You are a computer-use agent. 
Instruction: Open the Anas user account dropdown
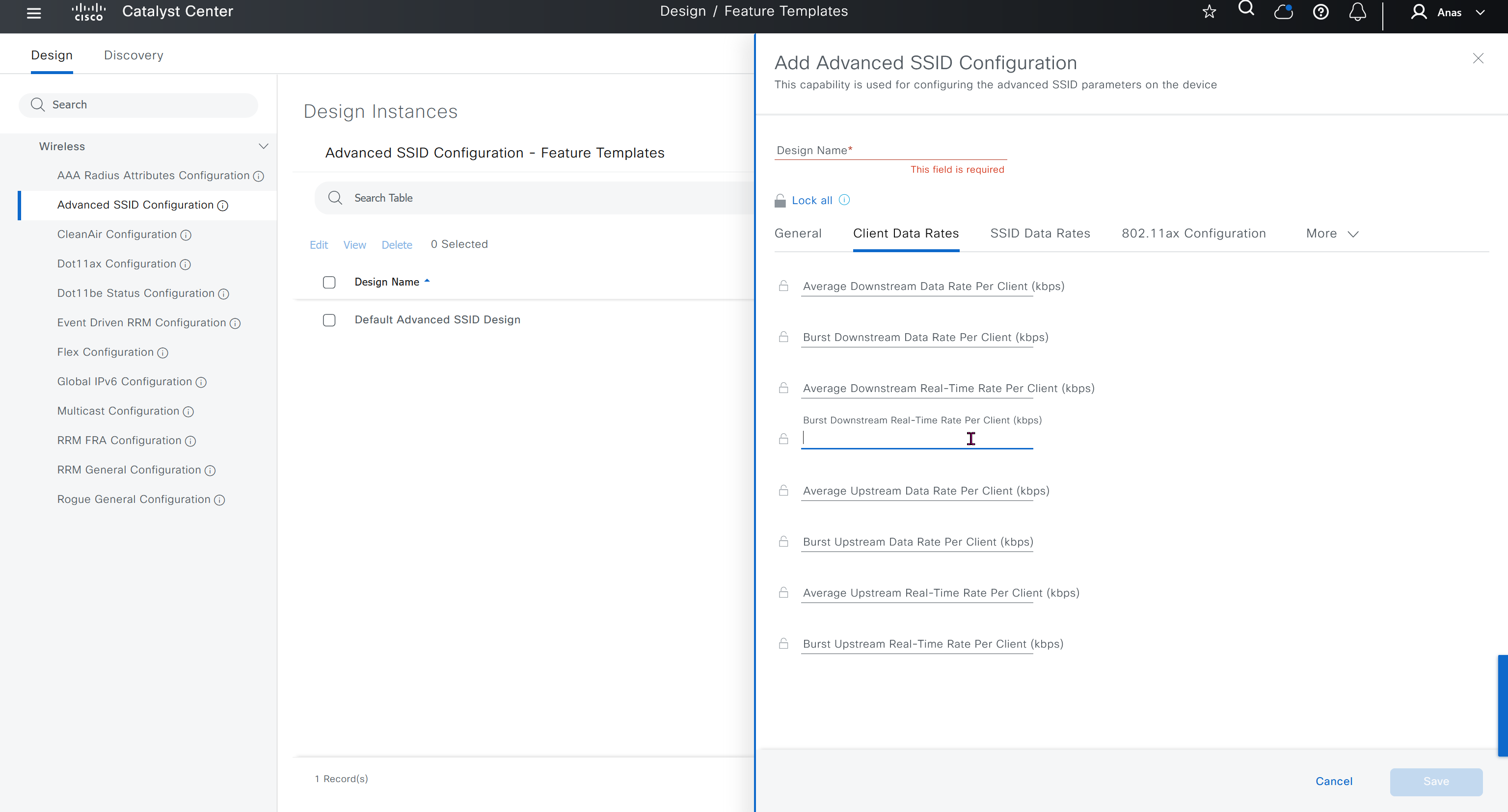click(x=1449, y=12)
